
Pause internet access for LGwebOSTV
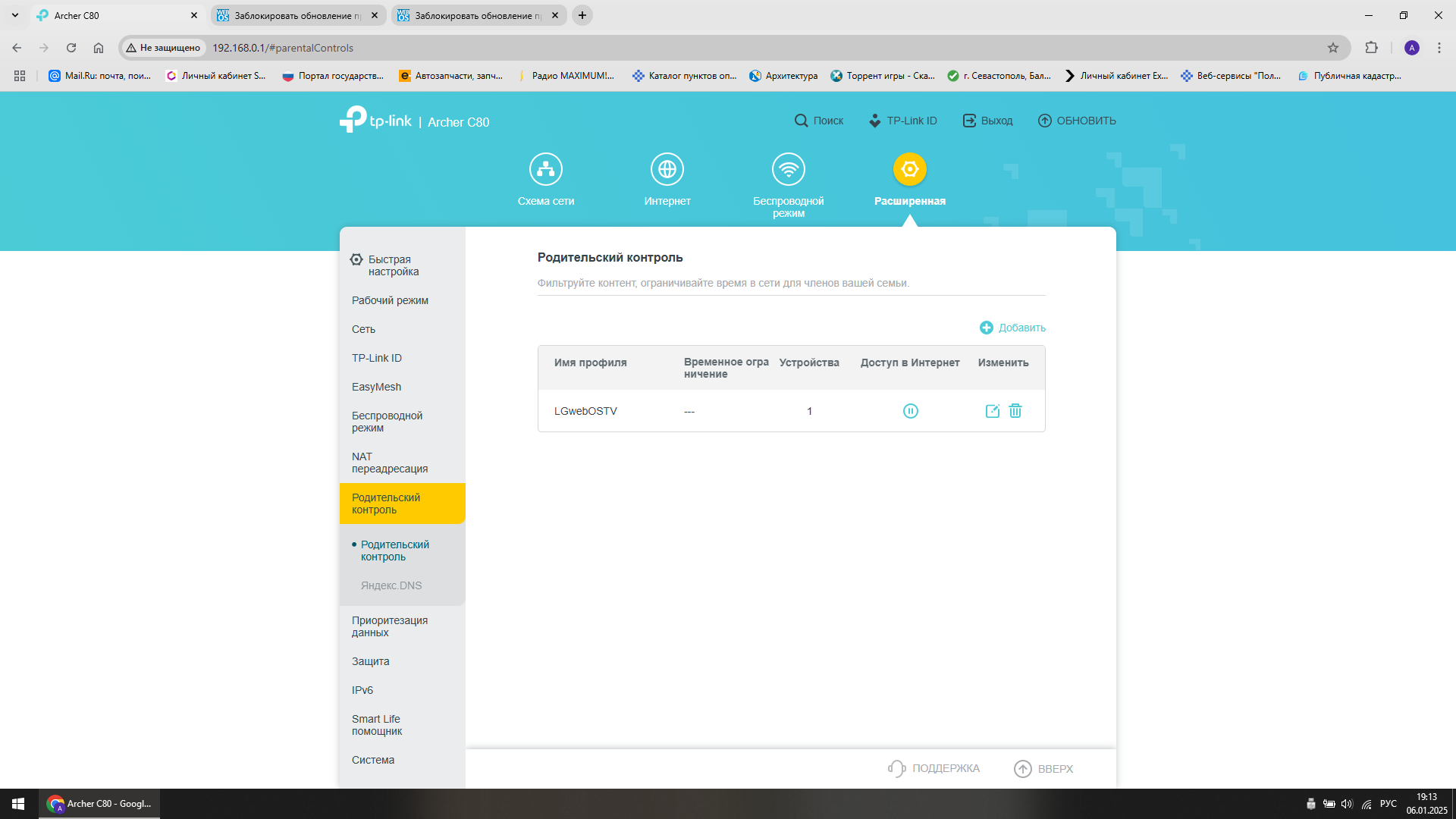click(910, 411)
